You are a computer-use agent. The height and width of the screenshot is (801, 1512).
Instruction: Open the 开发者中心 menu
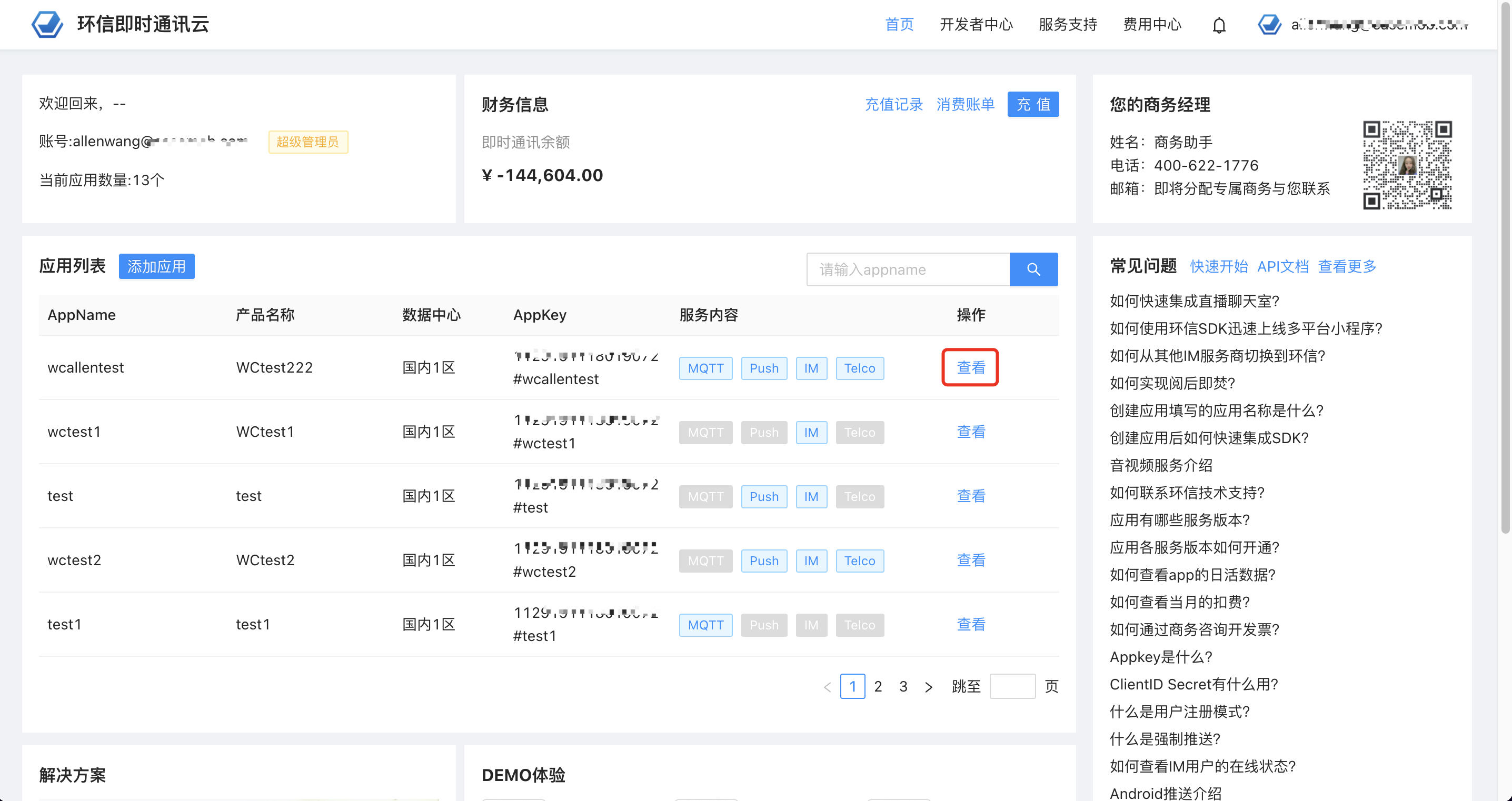(977, 25)
